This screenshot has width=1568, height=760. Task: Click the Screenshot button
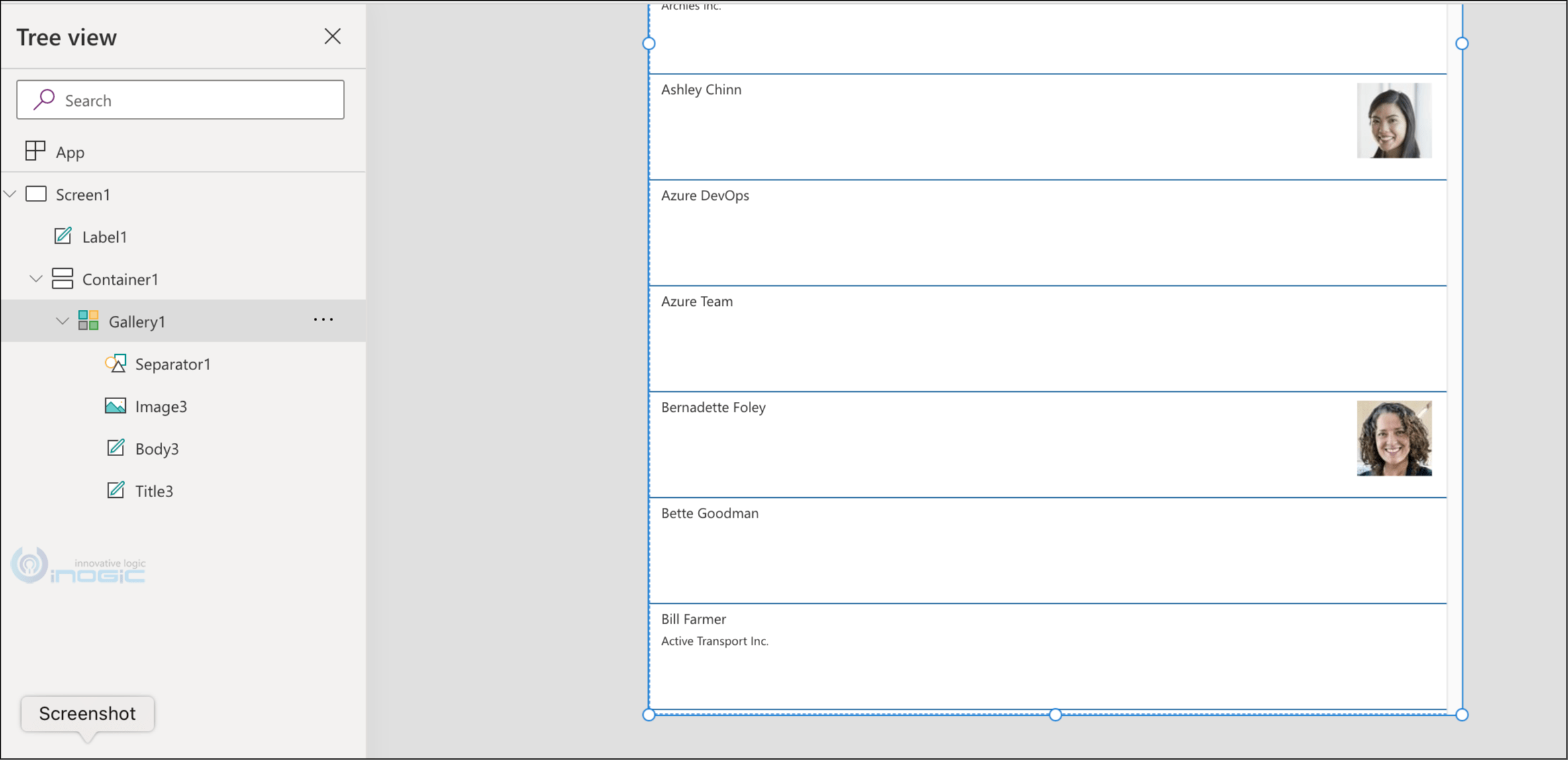87,714
